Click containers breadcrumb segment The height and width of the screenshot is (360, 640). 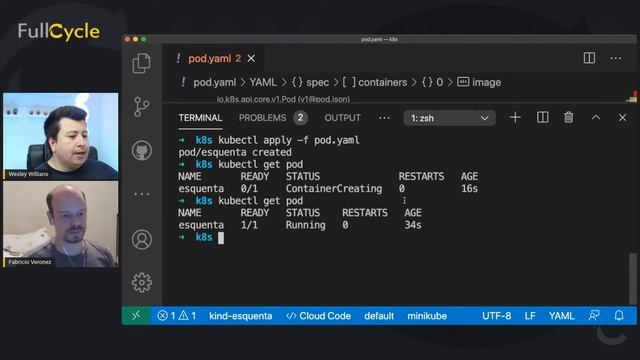(374, 82)
